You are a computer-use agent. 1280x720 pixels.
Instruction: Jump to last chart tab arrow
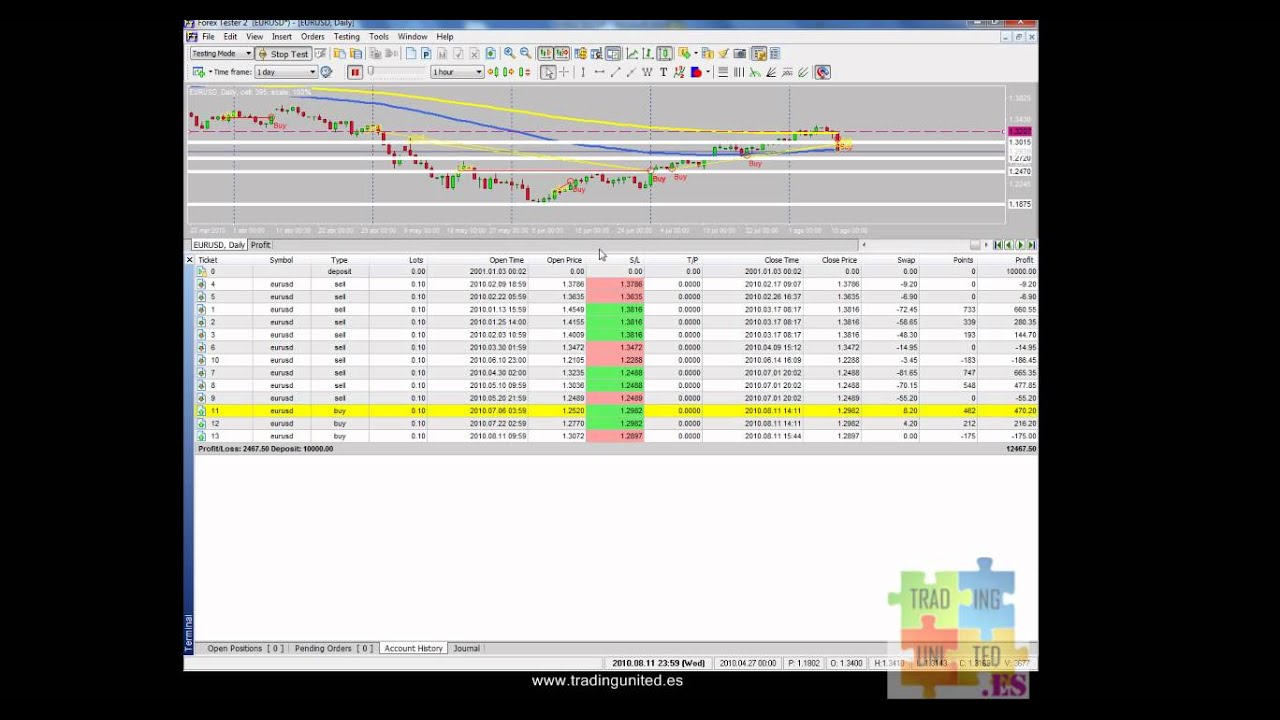tap(1031, 245)
